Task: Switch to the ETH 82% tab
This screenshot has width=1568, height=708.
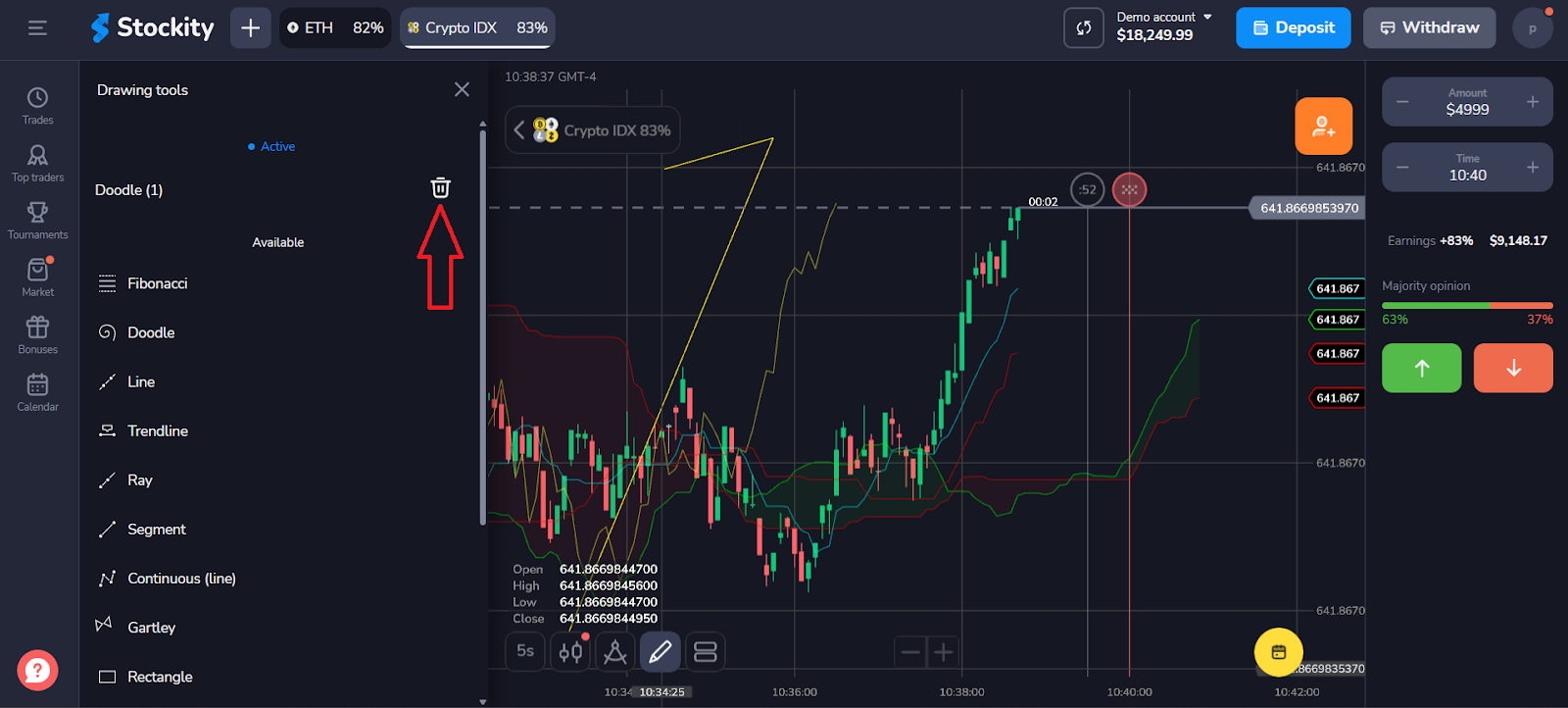Action: (x=335, y=27)
